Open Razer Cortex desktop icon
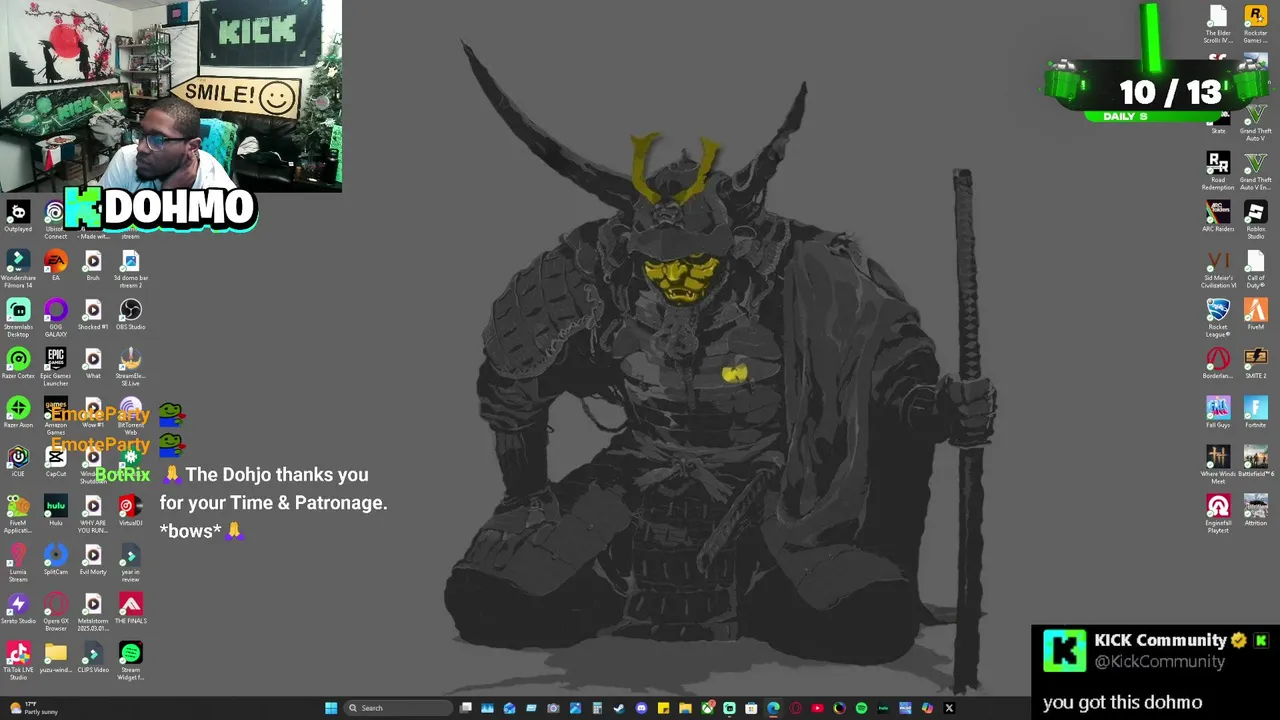1280x720 pixels. [18, 364]
